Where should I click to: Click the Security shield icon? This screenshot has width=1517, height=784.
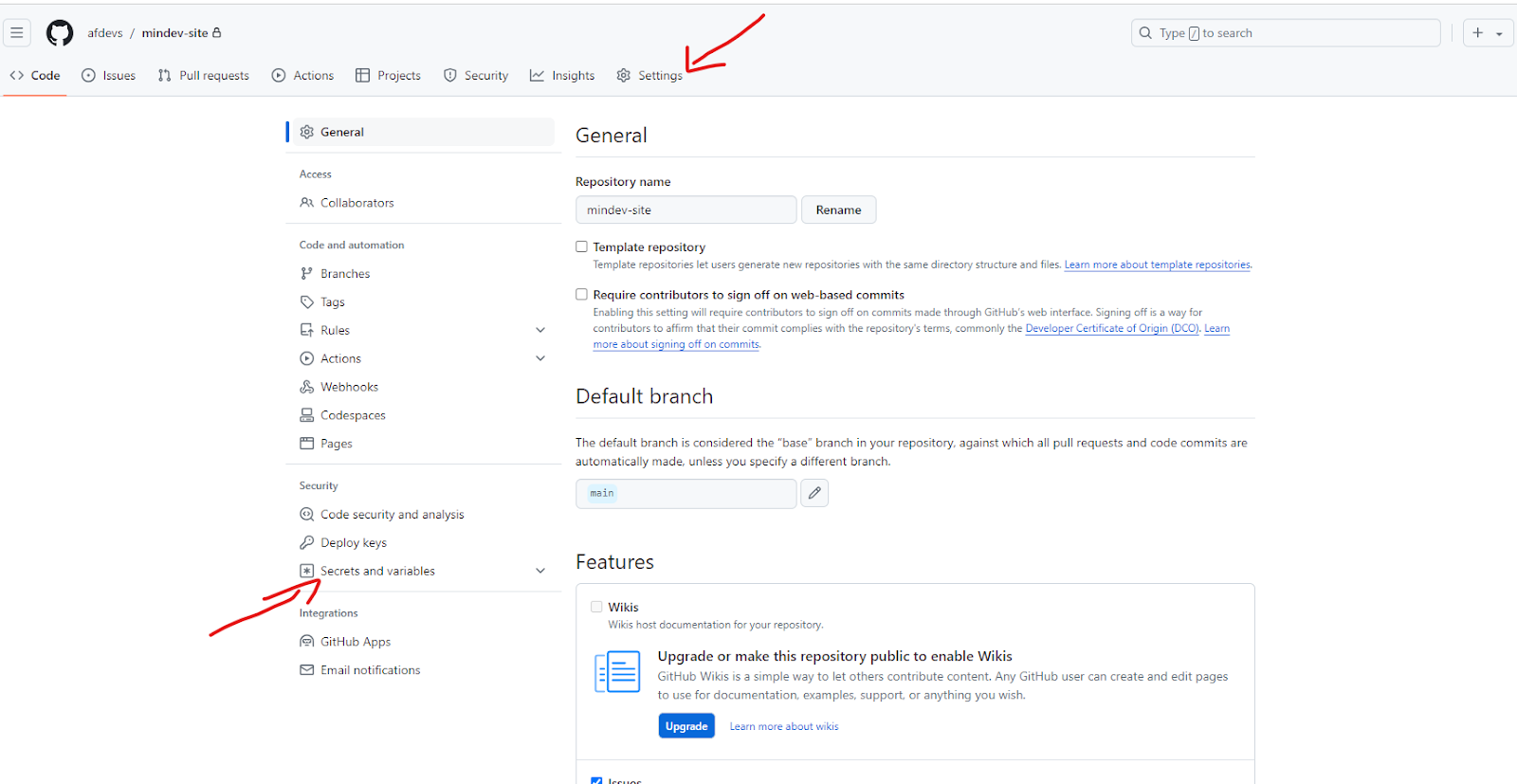coord(450,75)
